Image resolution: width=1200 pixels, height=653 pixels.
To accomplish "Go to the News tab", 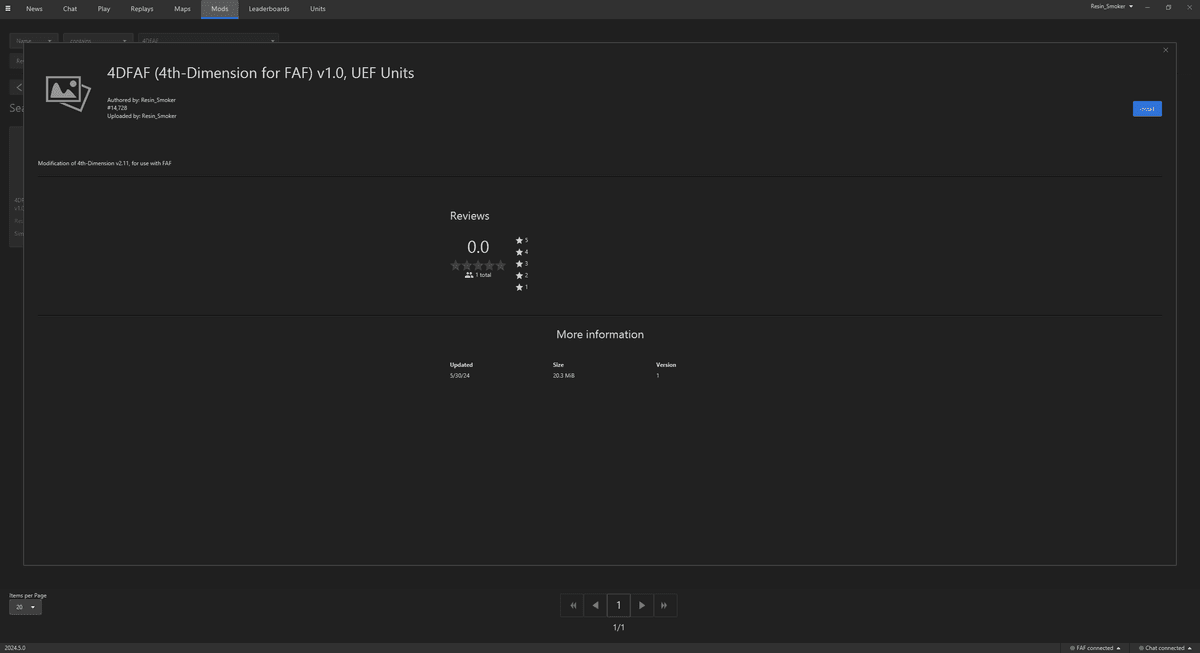I will click(x=34, y=9).
